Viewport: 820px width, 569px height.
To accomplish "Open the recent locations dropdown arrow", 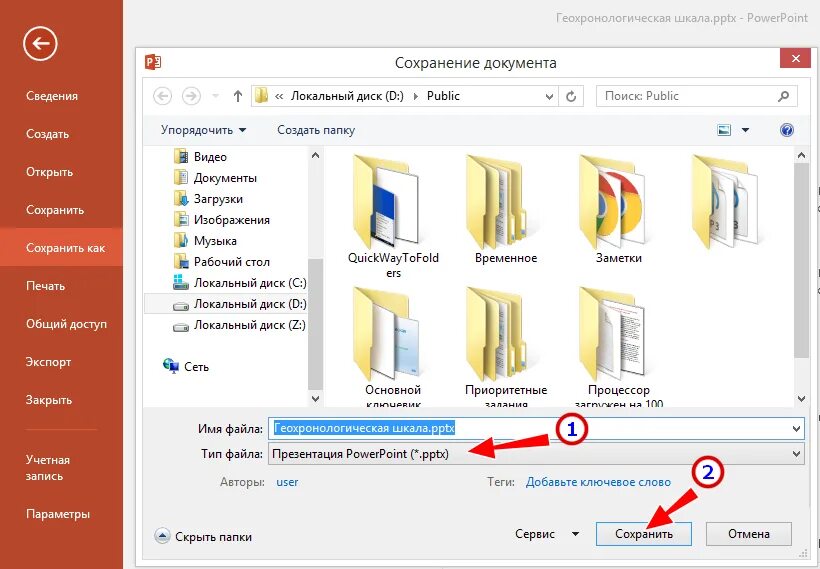I will pyautogui.click(x=215, y=96).
